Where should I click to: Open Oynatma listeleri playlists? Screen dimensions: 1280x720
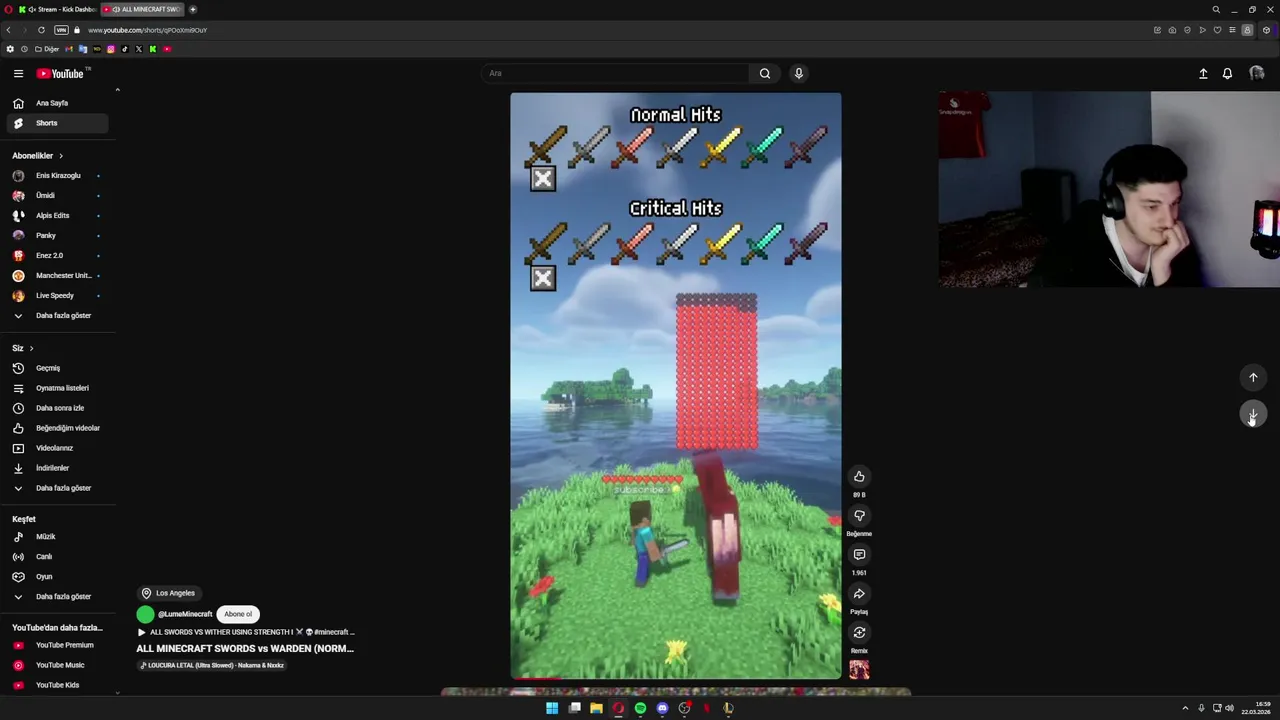pyautogui.click(x=58, y=388)
